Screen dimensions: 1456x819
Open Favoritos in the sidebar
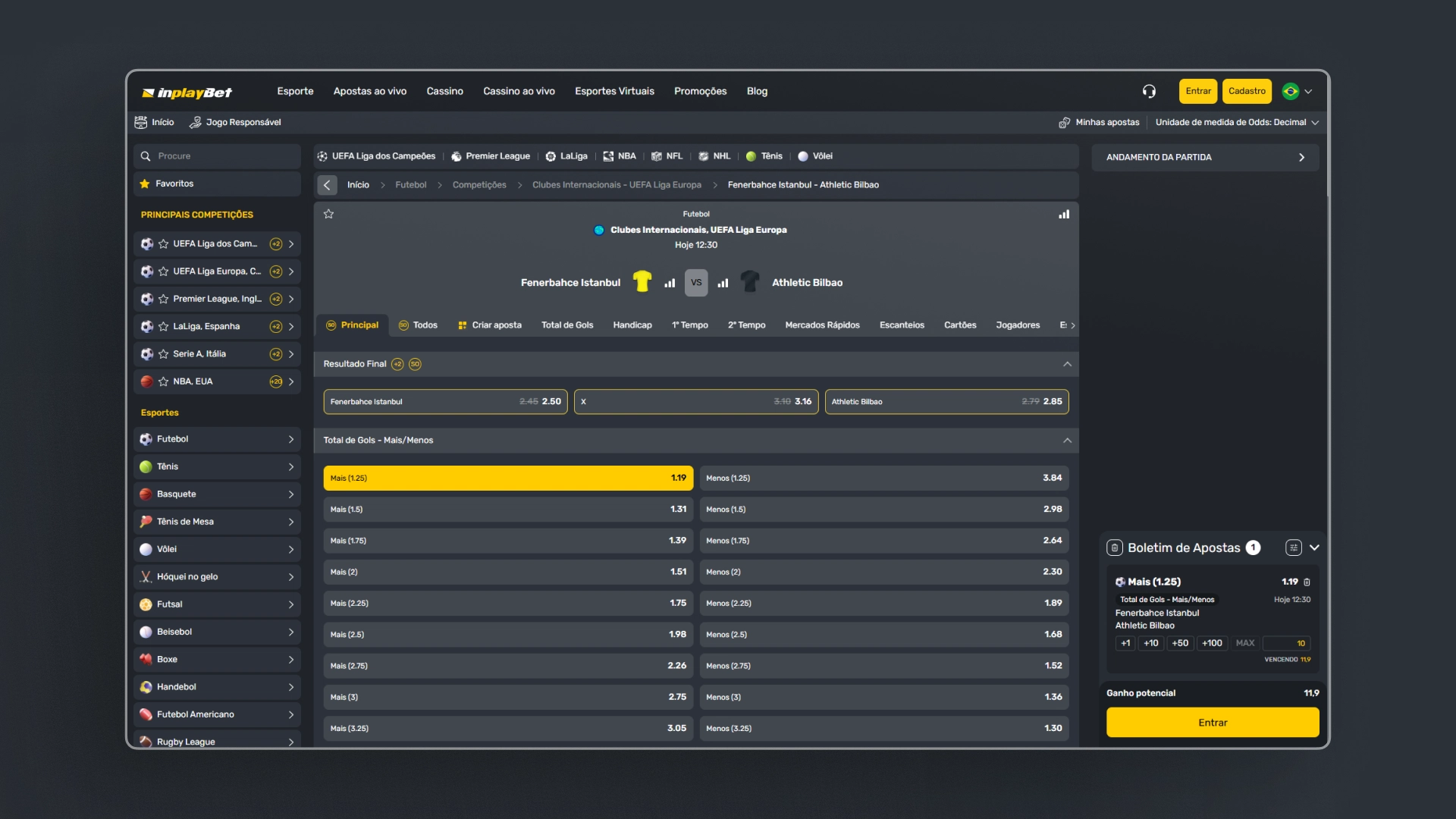pyautogui.click(x=218, y=184)
